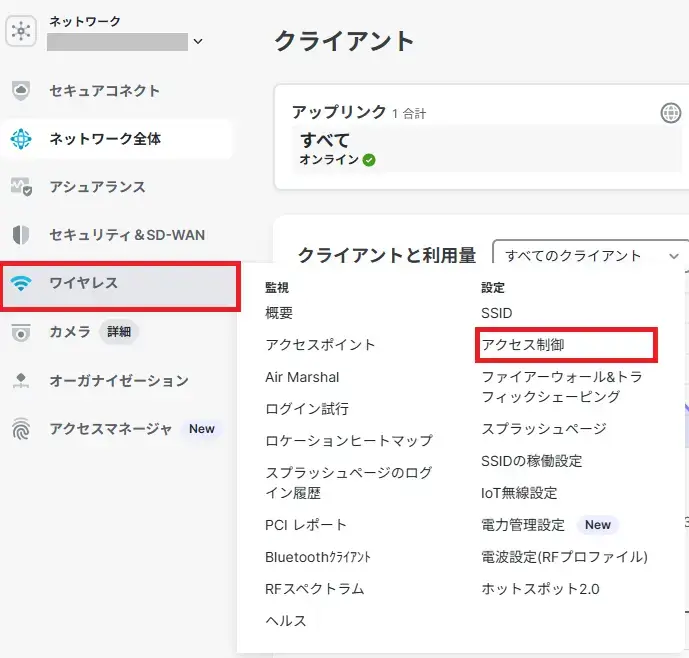Click the アクセスマネージャ fingerprint icon
Image resolution: width=689 pixels, height=658 pixels.
pyautogui.click(x=20, y=429)
